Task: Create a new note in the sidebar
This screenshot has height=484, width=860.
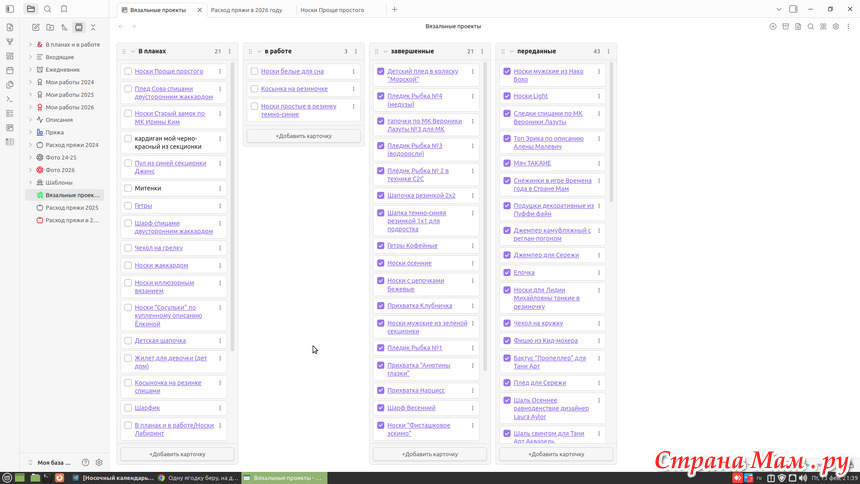Action: pyautogui.click(x=36, y=27)
